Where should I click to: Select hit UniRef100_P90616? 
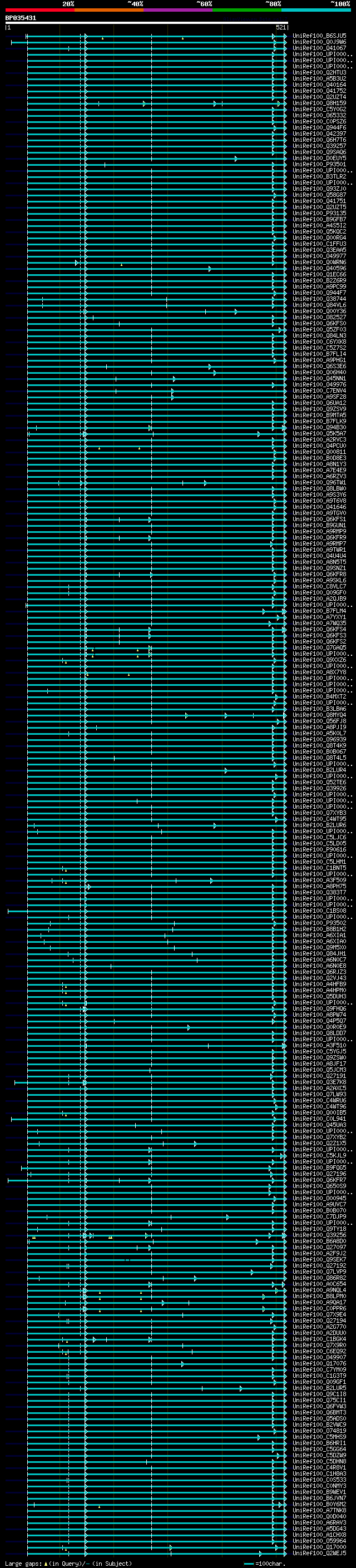coord(319,850)
